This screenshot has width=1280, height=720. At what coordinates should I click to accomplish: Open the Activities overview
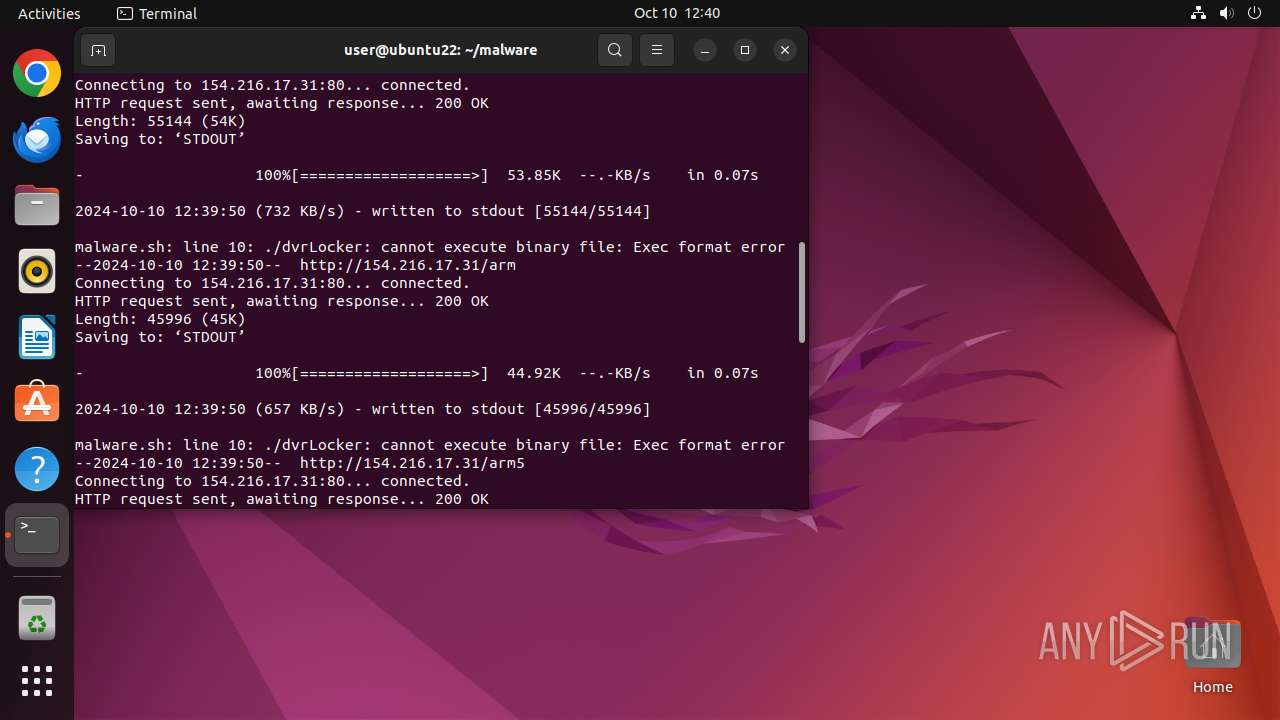click(x=49, y=13)
